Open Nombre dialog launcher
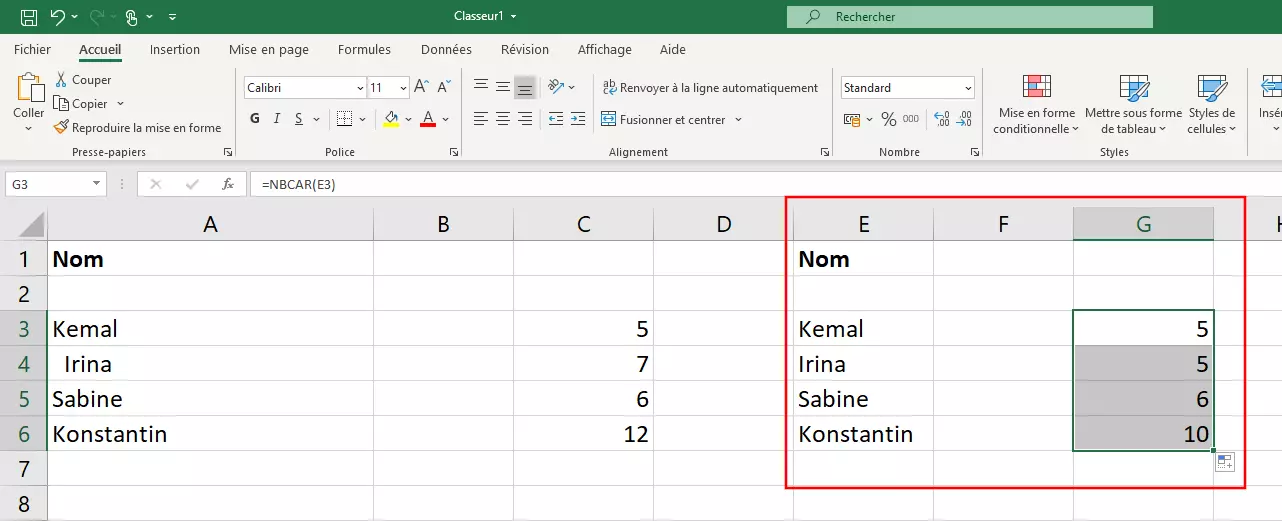Screen dimensions: 1282x521 point(975,152)
